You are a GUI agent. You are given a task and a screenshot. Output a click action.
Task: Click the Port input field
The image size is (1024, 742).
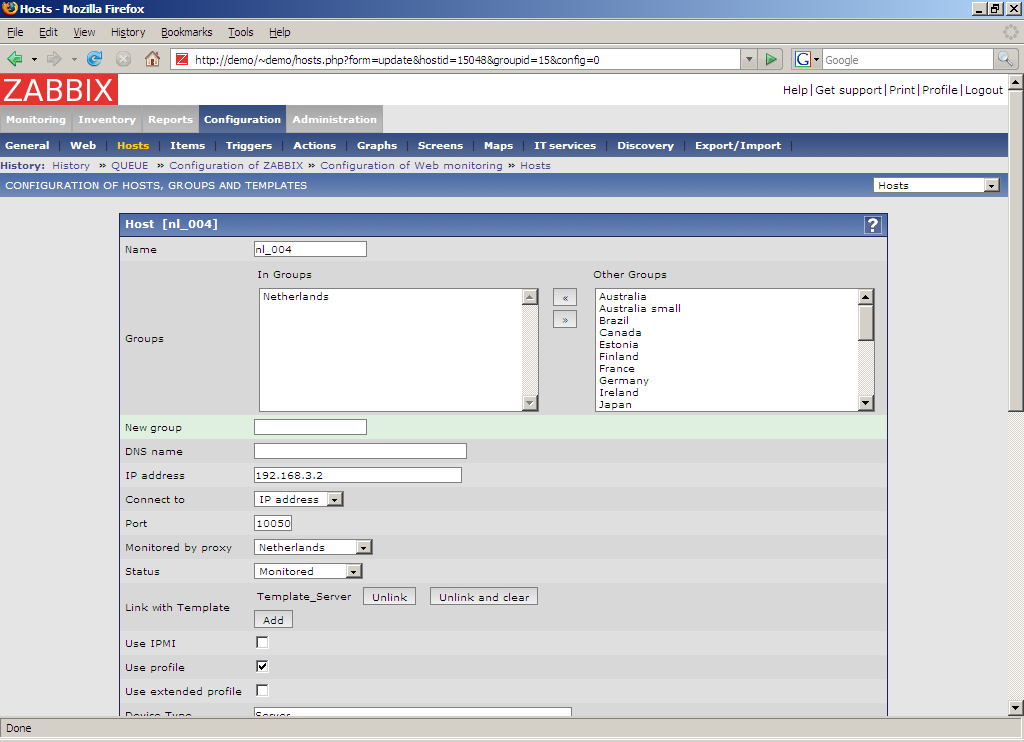click(273, 523)
